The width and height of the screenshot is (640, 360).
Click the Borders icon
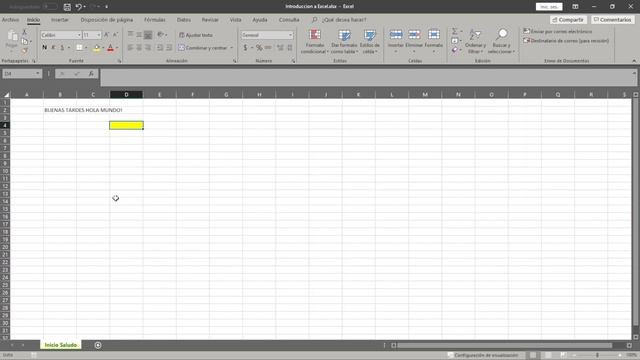coord(80,48)
